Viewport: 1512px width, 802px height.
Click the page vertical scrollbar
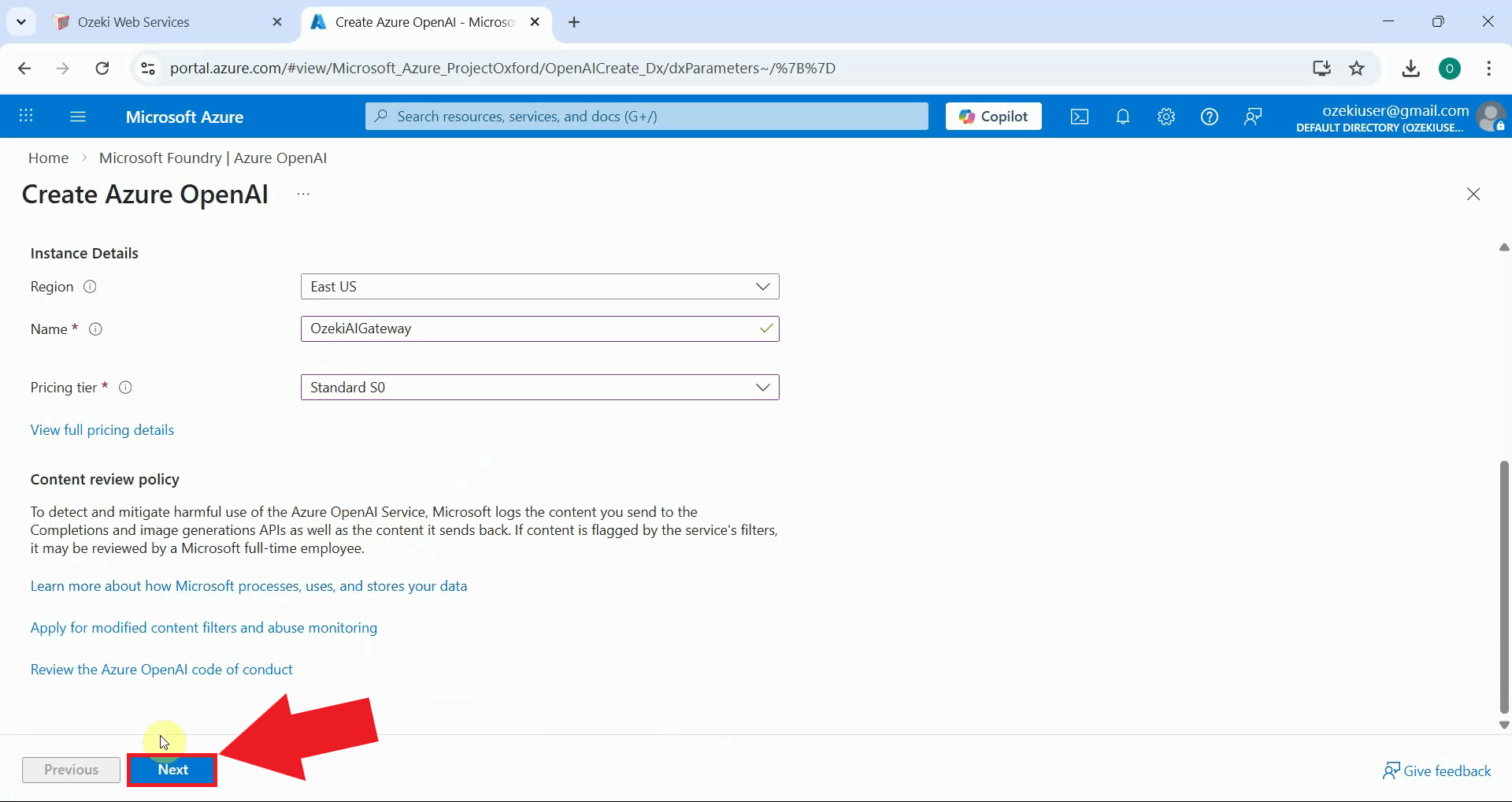(x=1504, y=587)
